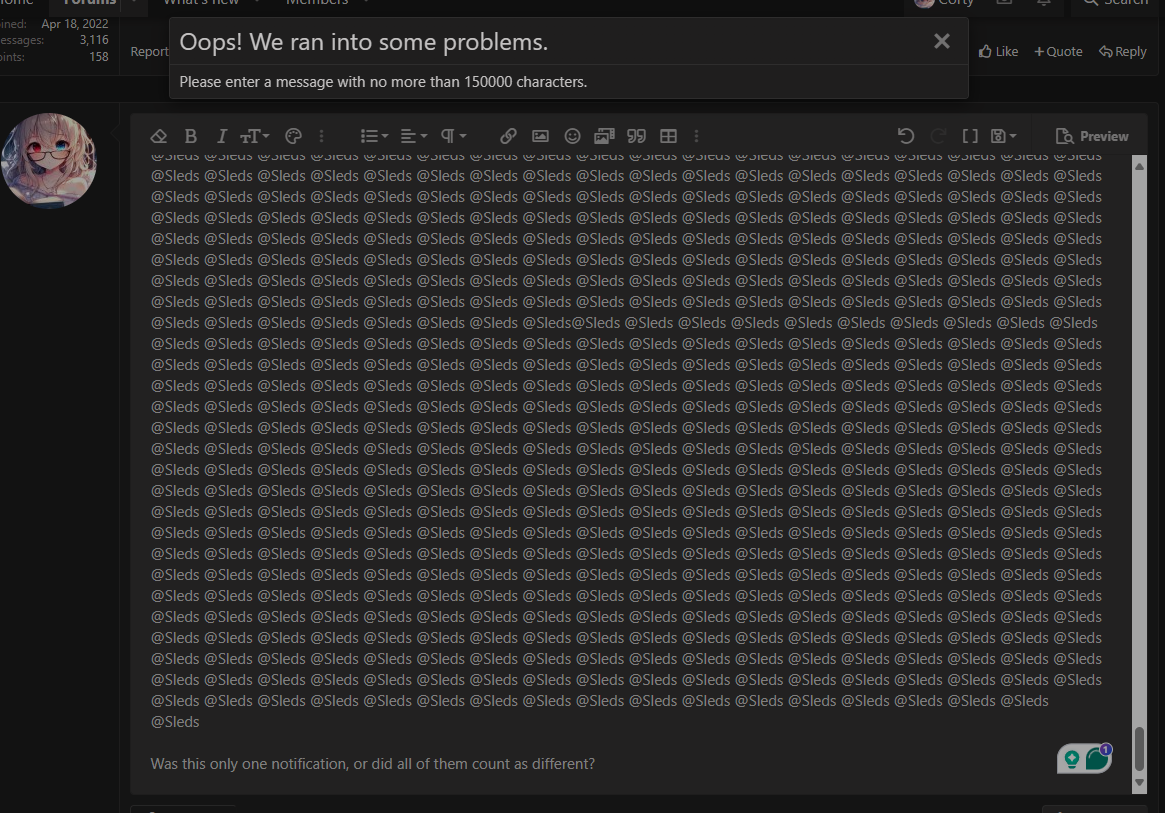The image size is (1165, 813).
Task: Toggle bold formatting in the editor
Action: (x=190, y=136)
